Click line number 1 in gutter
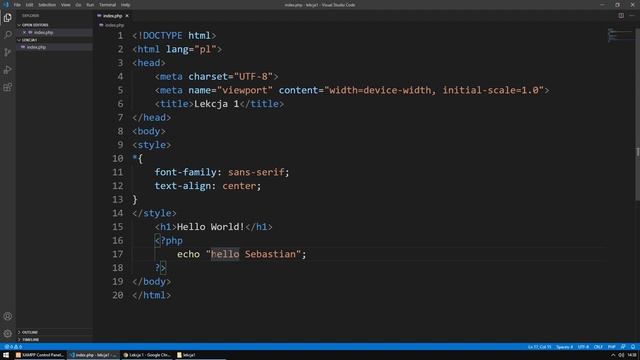The width and height of the screenshot is (640, 360). pos(120,36)
